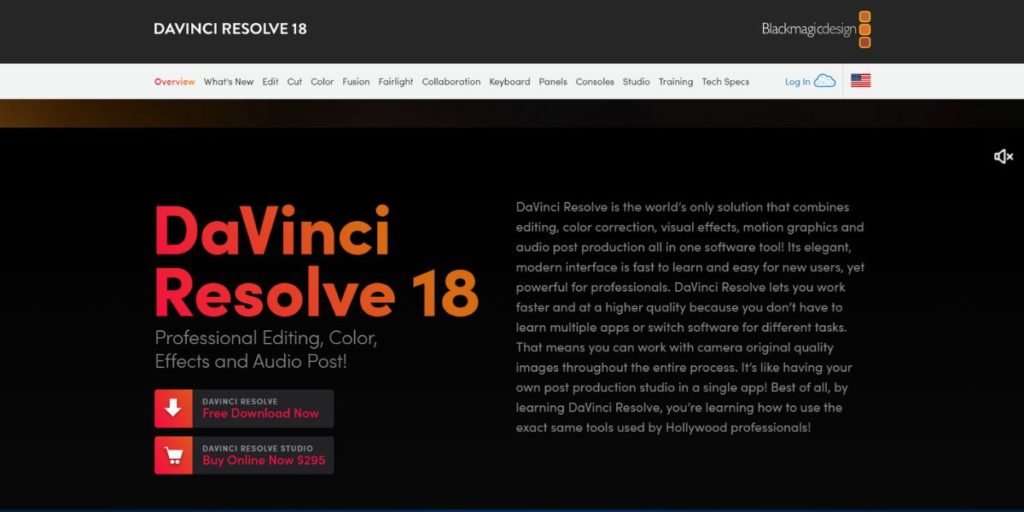Select the Fusion tab
Viewport: 1024px width, 512px height.
(356, 82)
